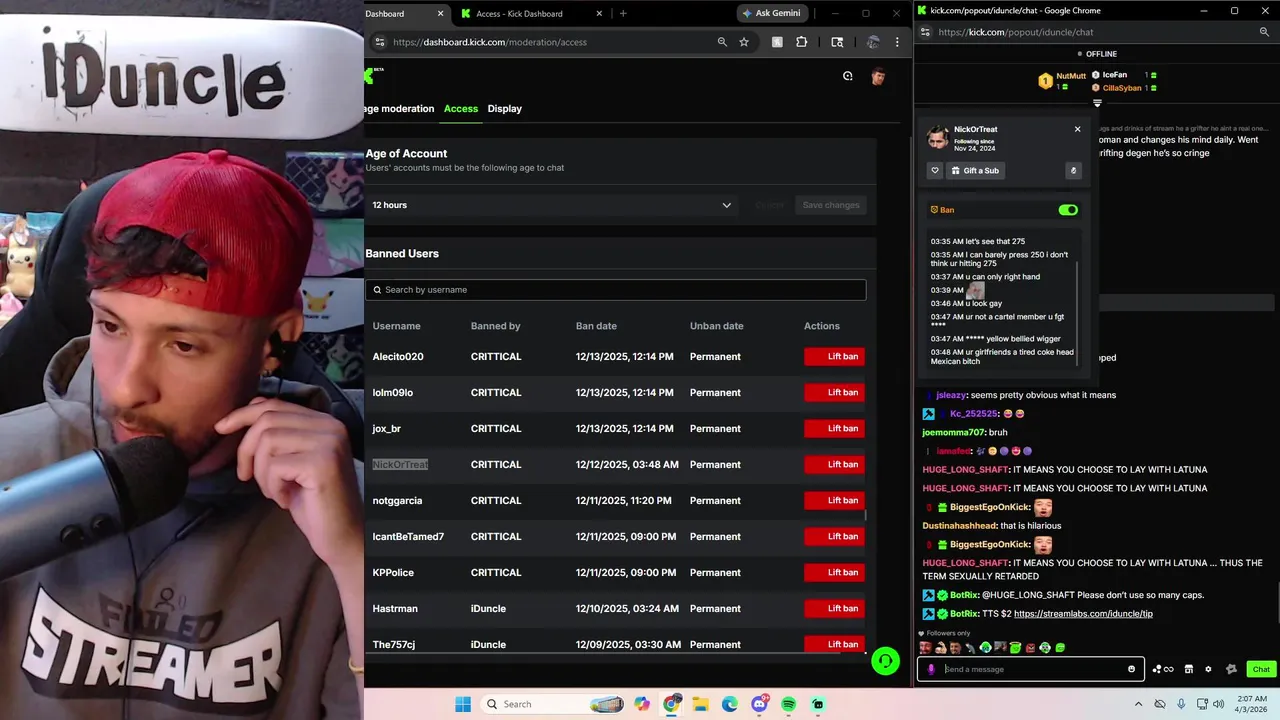Image resolution: width=1280 pixels, height=720 pixels.
Task: Open the channel points infinity icon
Action: pyautogui.click(x=1163, y=669)
